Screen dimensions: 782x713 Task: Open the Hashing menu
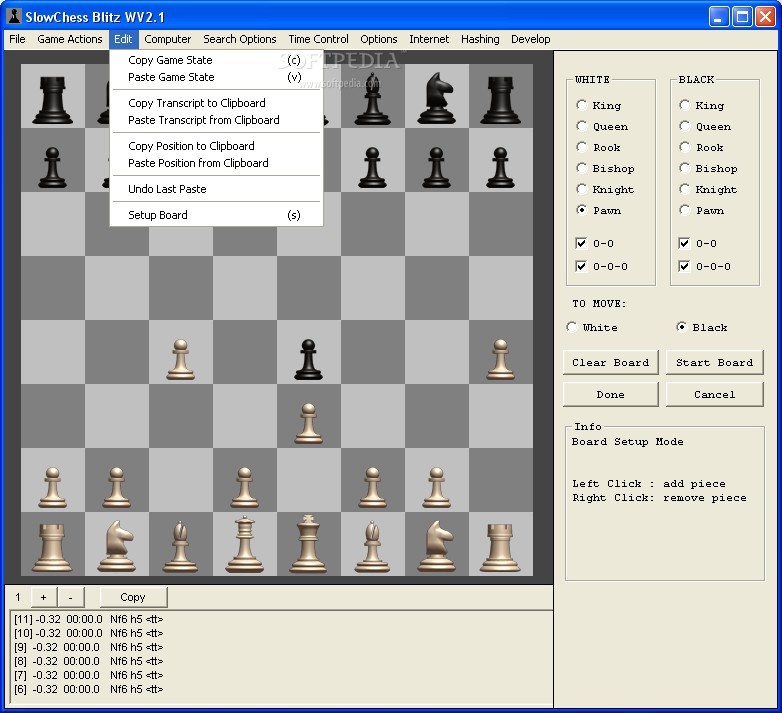[480, 39]
